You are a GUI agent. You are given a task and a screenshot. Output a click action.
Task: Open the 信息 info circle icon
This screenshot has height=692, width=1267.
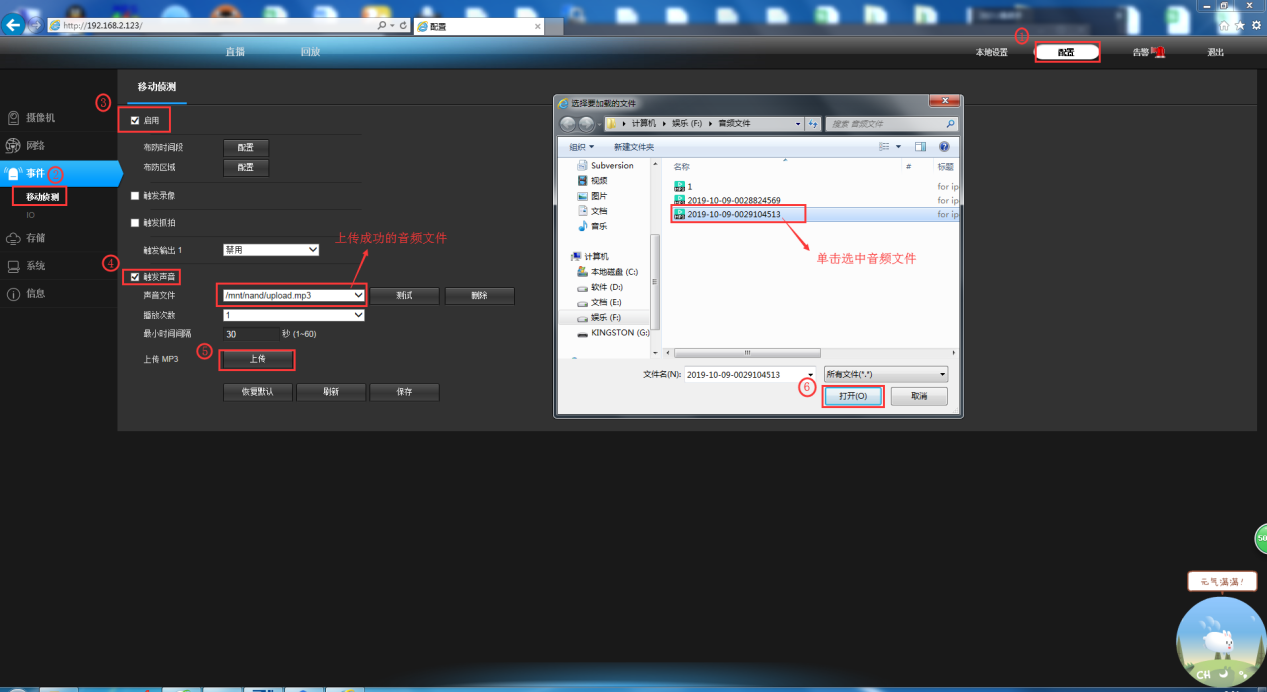[14, 294]
